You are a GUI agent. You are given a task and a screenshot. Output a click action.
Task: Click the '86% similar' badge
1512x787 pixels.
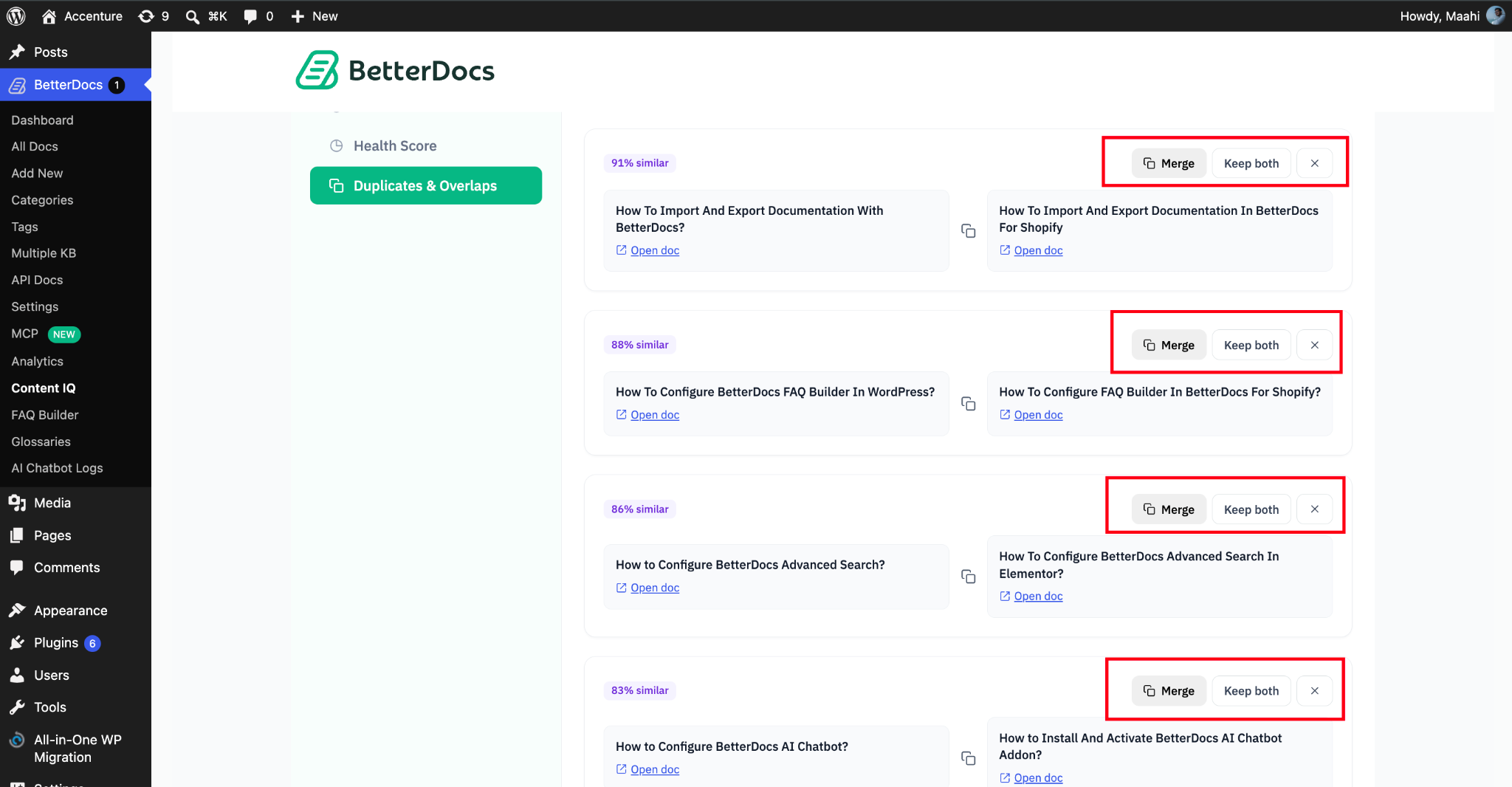point(640,509)
